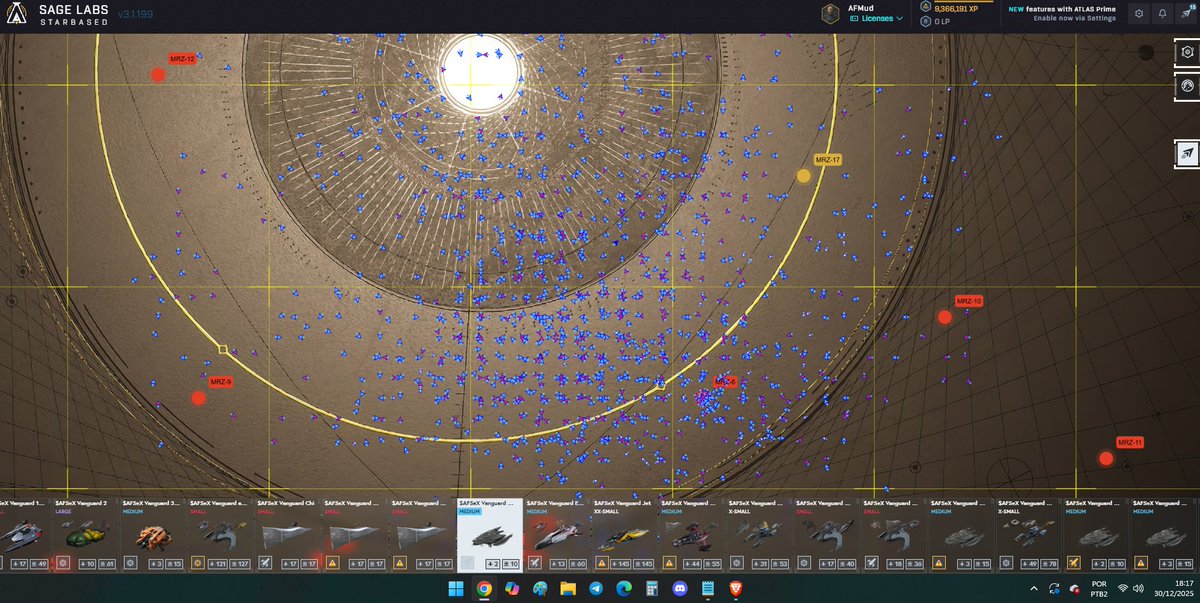Select the MRZ-9 red label

221,382
